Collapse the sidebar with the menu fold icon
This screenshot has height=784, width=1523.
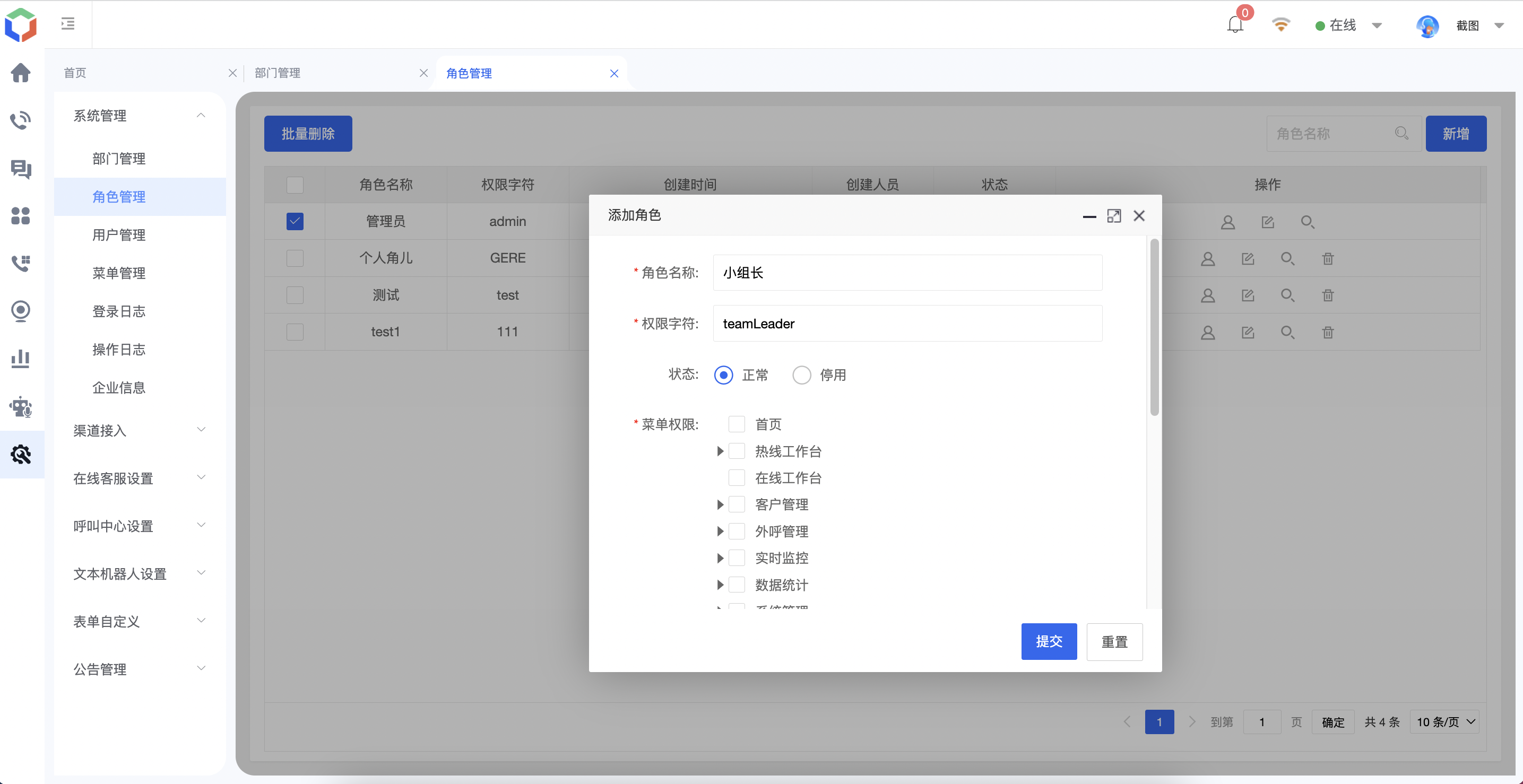(68, 24)
